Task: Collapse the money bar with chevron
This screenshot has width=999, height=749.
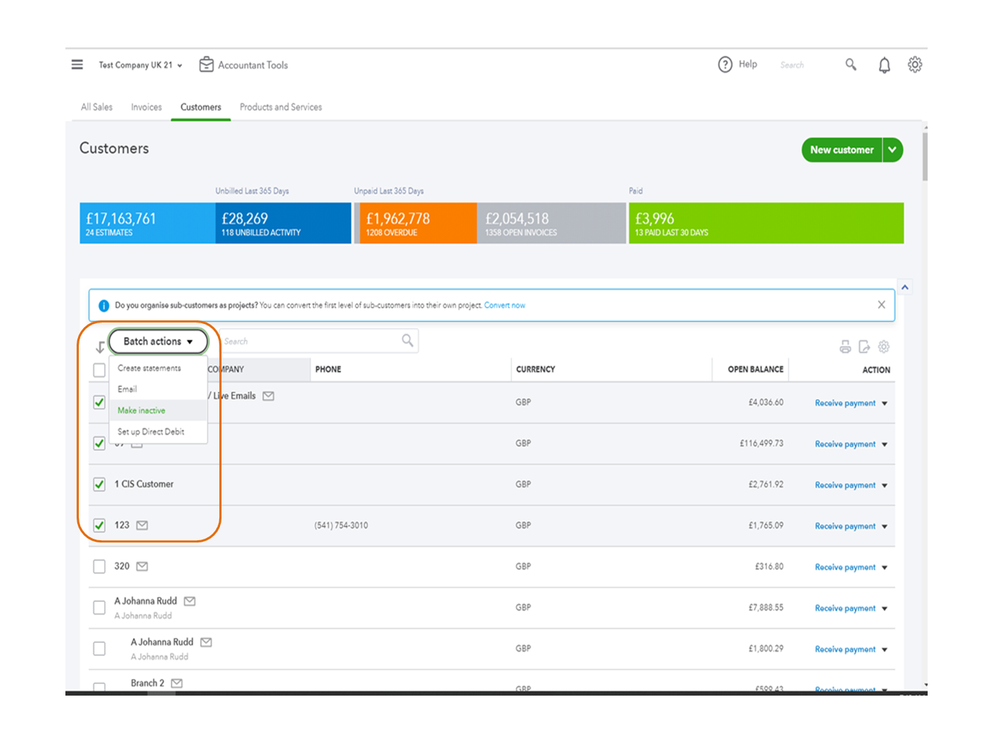Action: click(x=905, y=287)
